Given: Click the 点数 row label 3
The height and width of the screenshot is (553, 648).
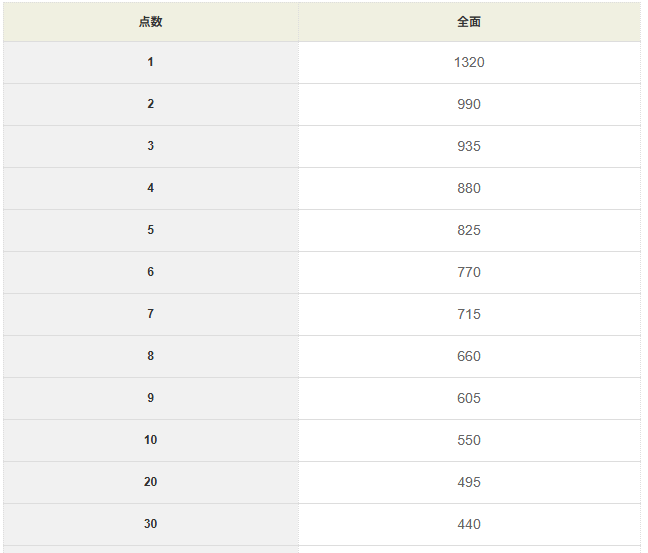Looking at the screenshot, I should (x=150, y=147).
